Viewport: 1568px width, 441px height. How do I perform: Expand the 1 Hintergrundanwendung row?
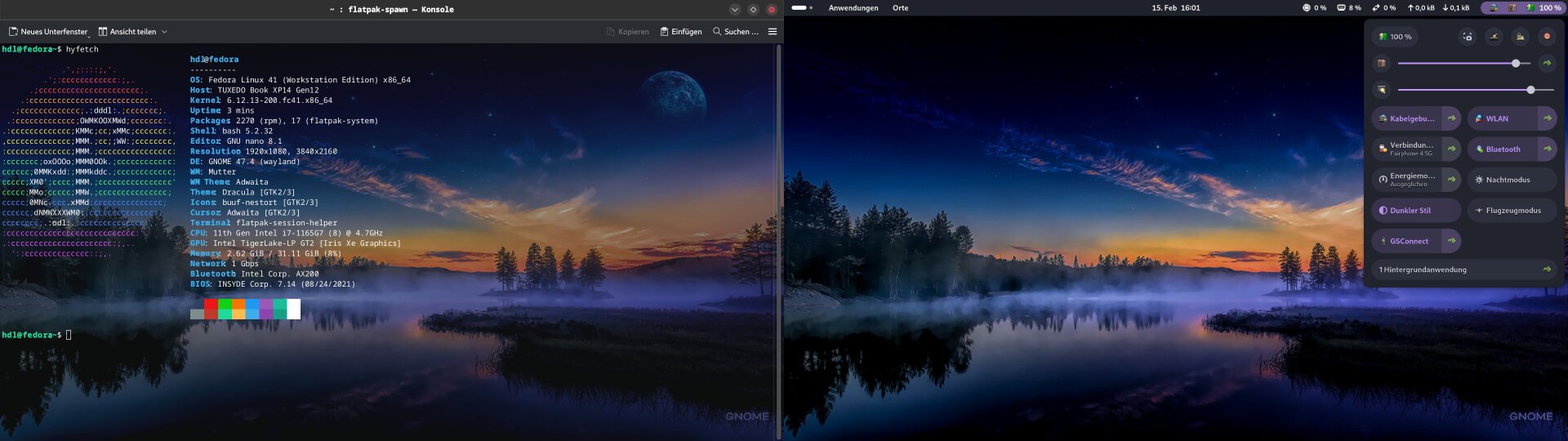1464,269
